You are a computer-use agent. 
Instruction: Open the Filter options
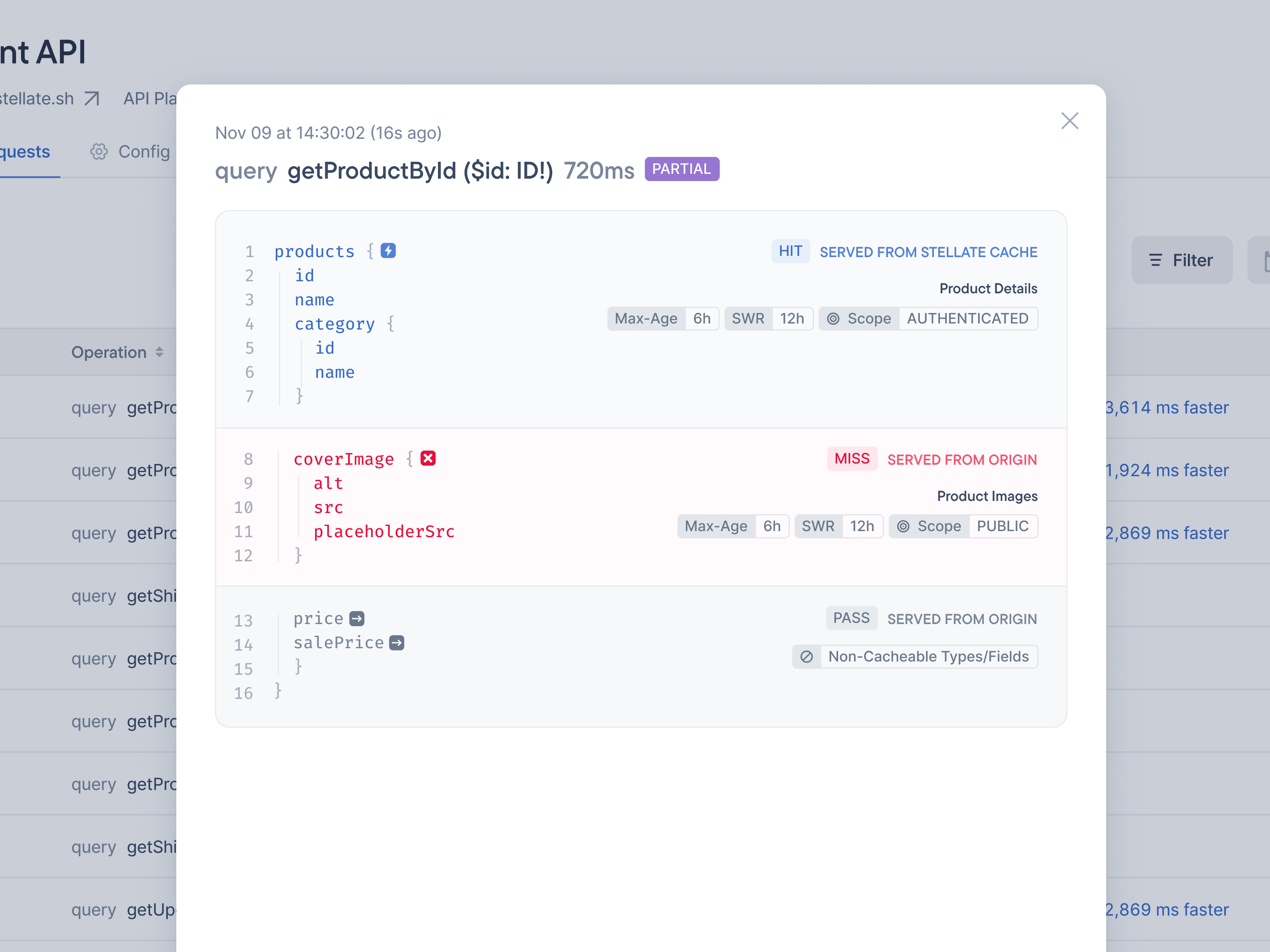click(1181, 260)
